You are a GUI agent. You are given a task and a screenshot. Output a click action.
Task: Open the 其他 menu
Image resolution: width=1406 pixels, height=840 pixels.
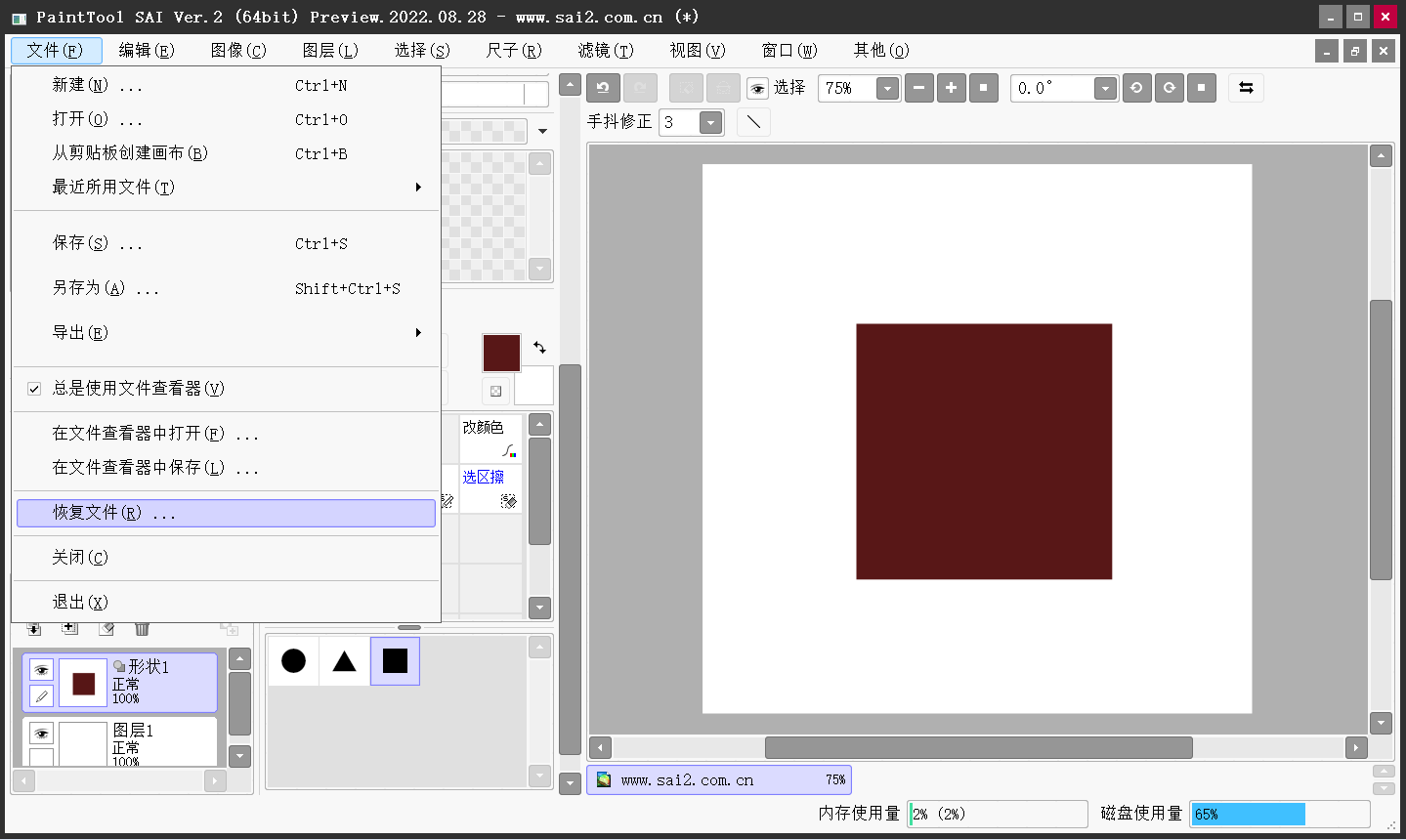(881, 51)
